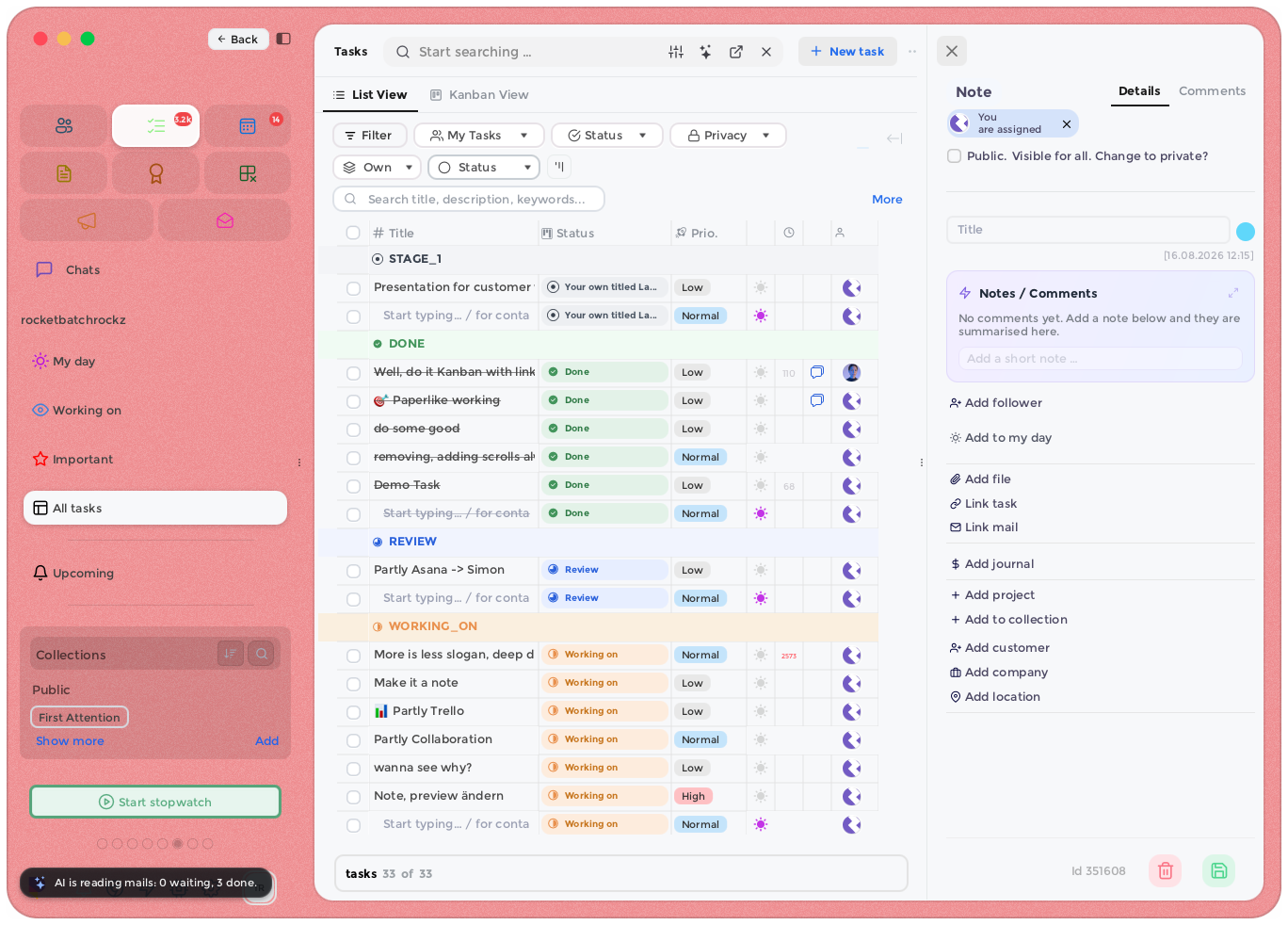The width and height of the screenshot is (1288, 925).
Task: Toggle sidebar panel icon next to Back
Action: tap(283, 39)
